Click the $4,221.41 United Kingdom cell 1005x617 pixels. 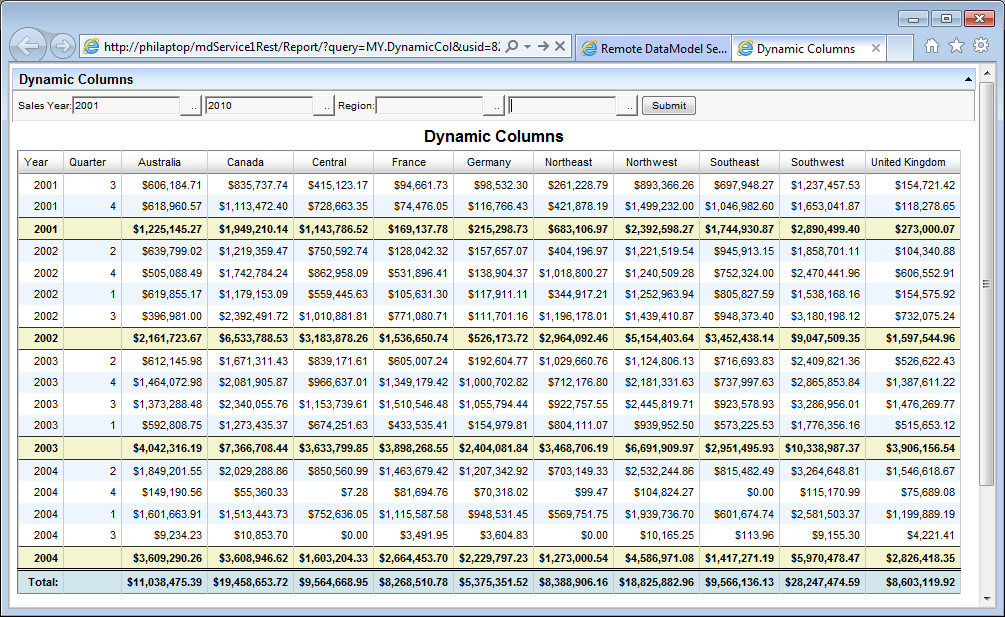tap(913, 535)
